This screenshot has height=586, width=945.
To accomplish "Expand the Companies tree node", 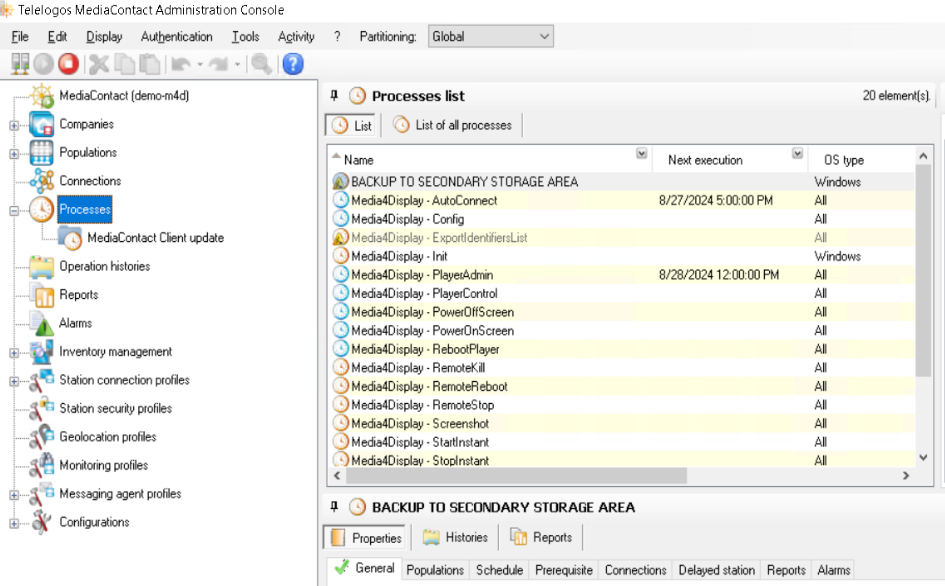I will click(x=14, y=125).
